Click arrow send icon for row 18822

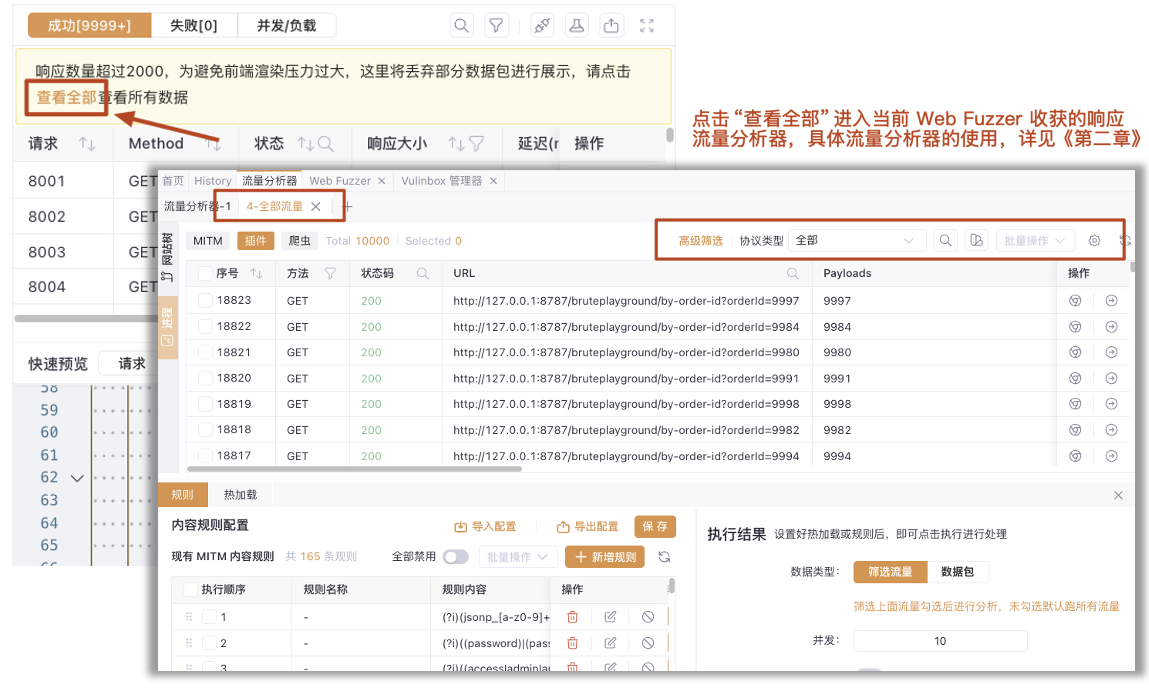pyautogui.click(x=1111, y=327)
